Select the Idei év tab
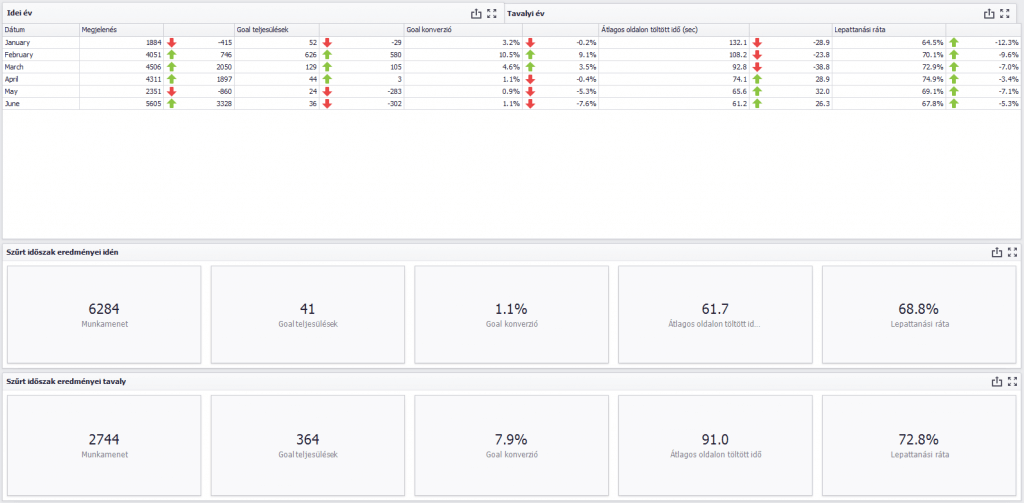The height and width of the screenshot is (503, 1024). click(x=15, y=13)
